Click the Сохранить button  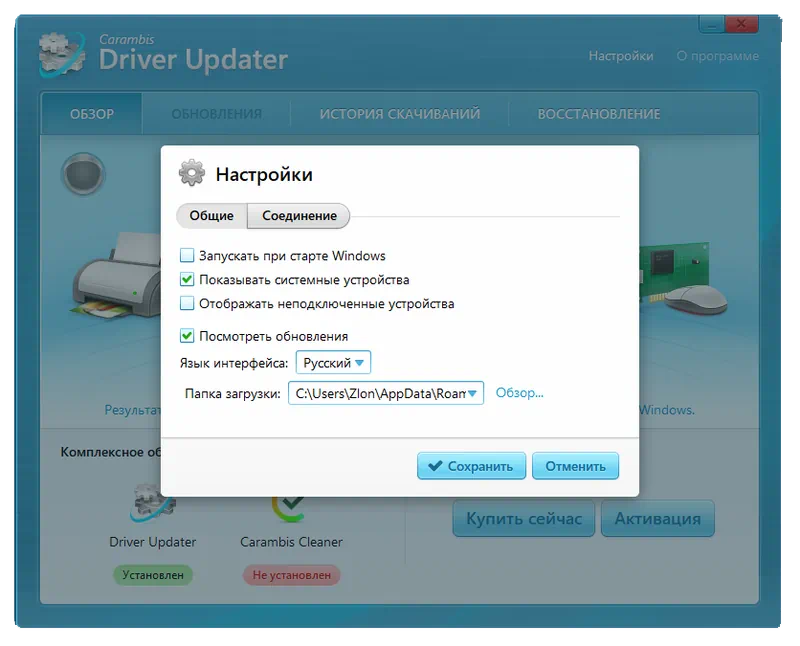coord(471,466)
